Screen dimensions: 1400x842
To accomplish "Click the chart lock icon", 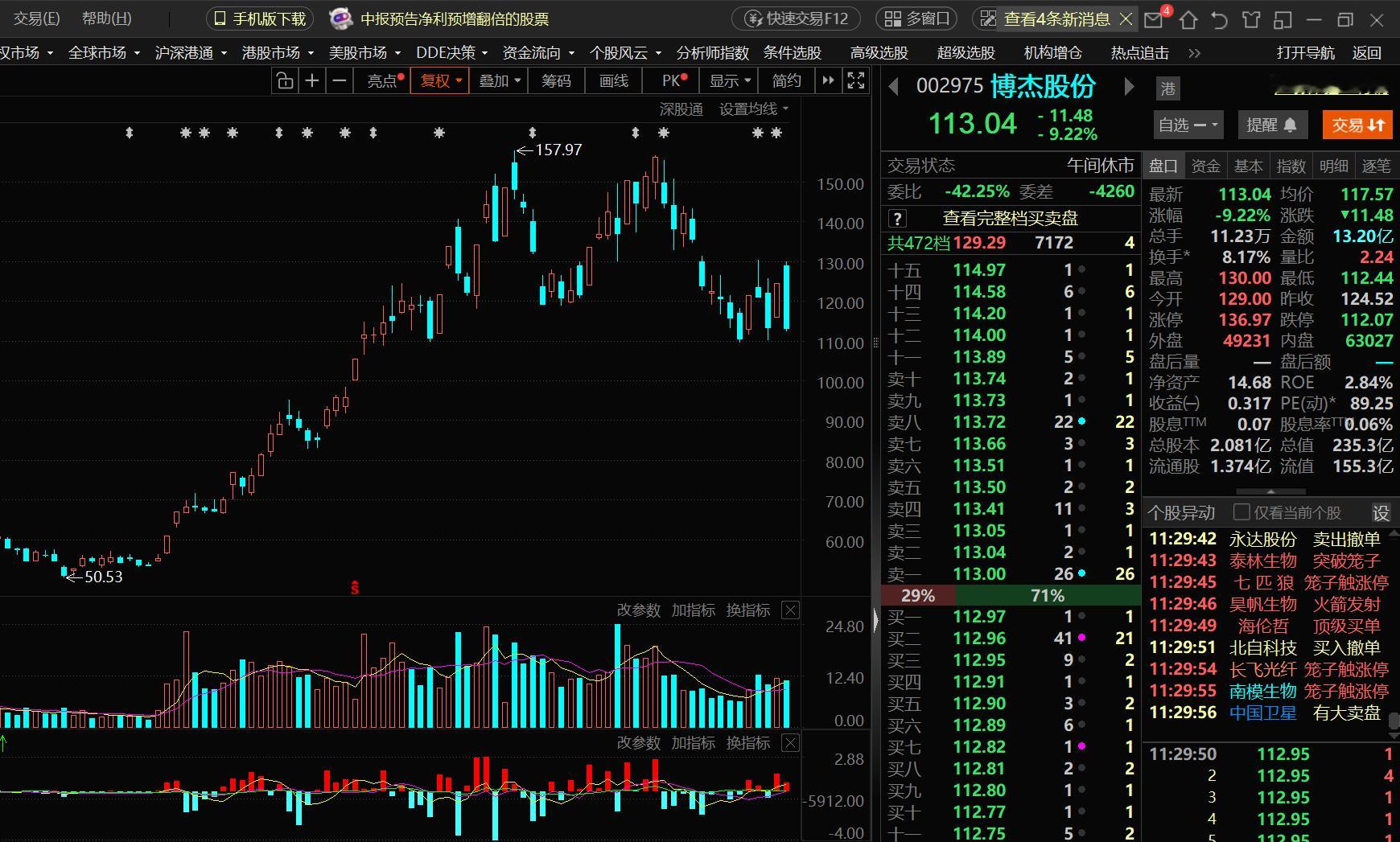I will click(284, 80).
